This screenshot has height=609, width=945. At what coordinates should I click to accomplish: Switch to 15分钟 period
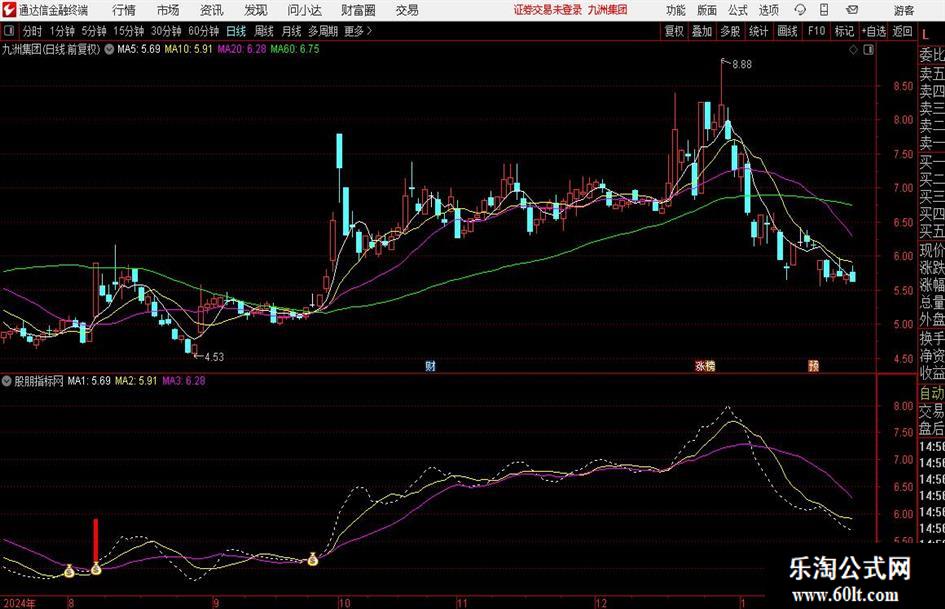tap(128, 31)
